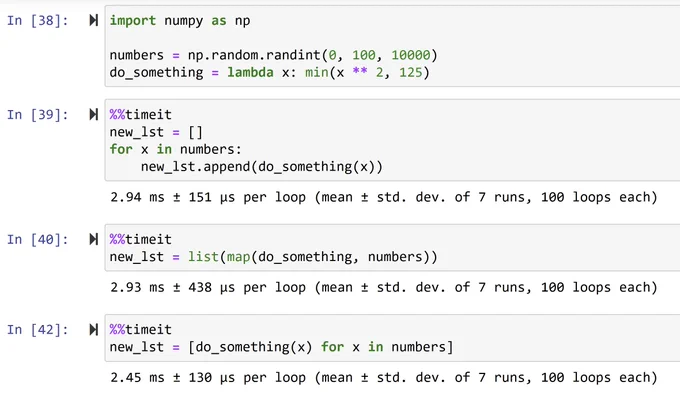Click inside the import numpy code cell
The height and width of the screenshot is (393, 680).
[x=392, y=46]
